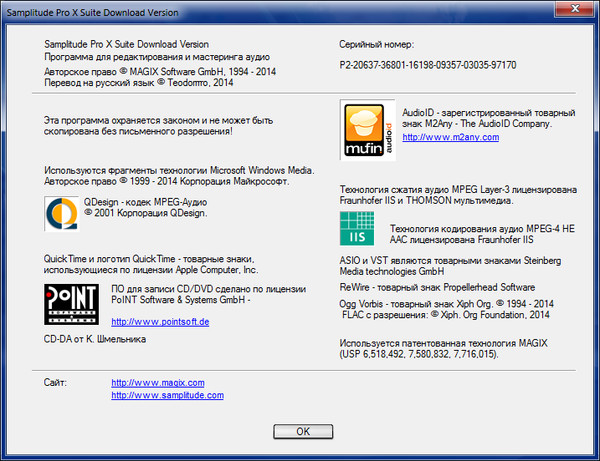The height and width of the screenshot is (461, 600).
Task: Click the PoINT Software logo
Action: pyautogui.click(x=70, y=303)
